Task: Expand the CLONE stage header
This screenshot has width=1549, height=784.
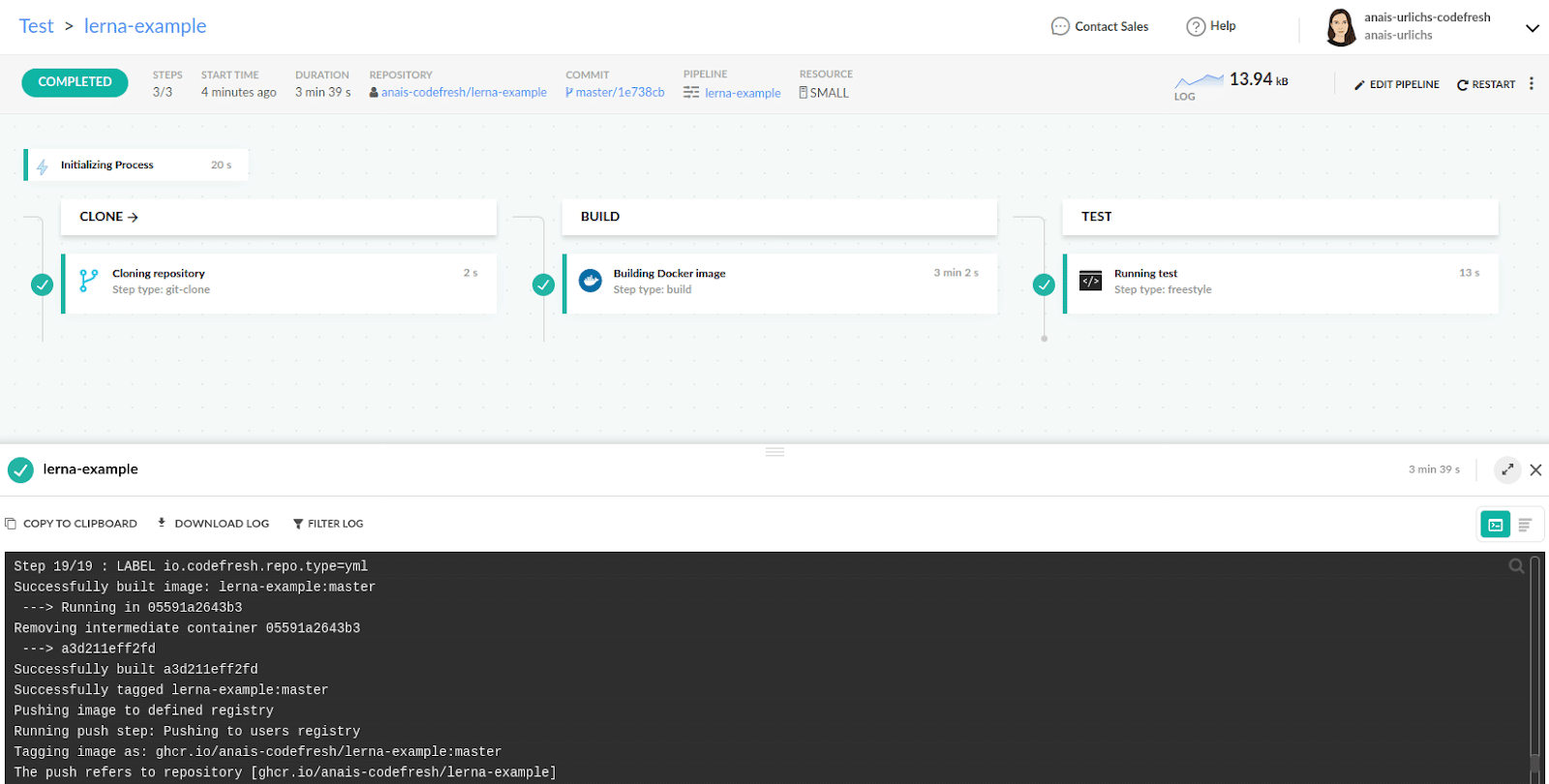Action: 108,217
